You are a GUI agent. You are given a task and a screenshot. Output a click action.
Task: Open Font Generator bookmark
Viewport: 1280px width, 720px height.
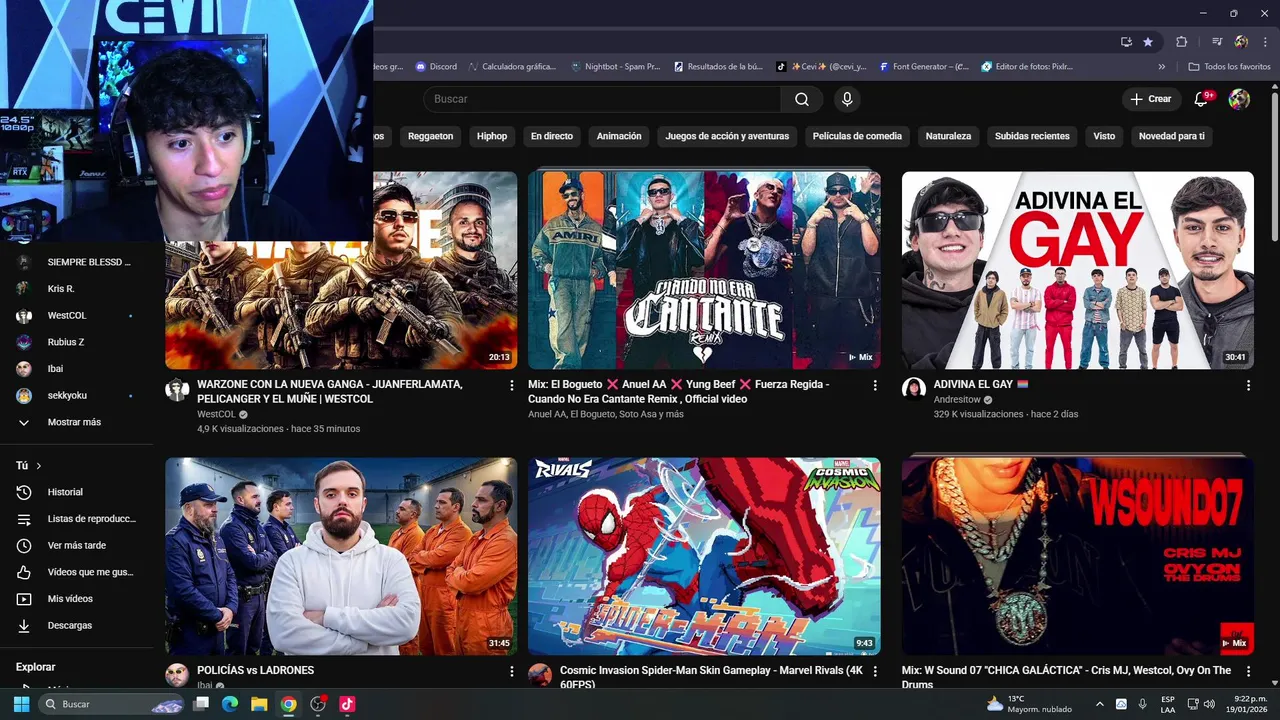point(925,67)
